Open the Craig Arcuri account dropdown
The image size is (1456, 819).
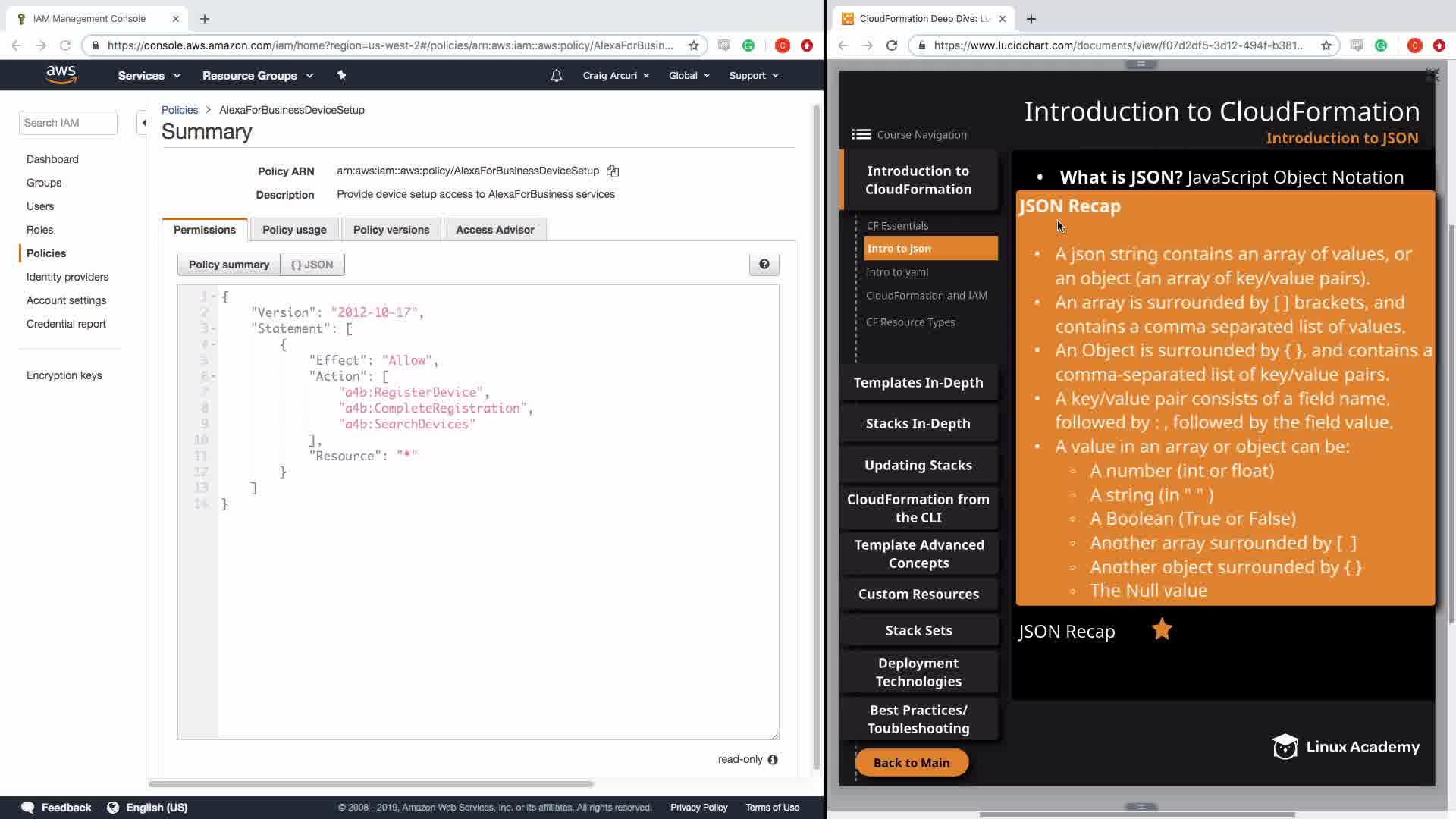click(x=615, y=76)
